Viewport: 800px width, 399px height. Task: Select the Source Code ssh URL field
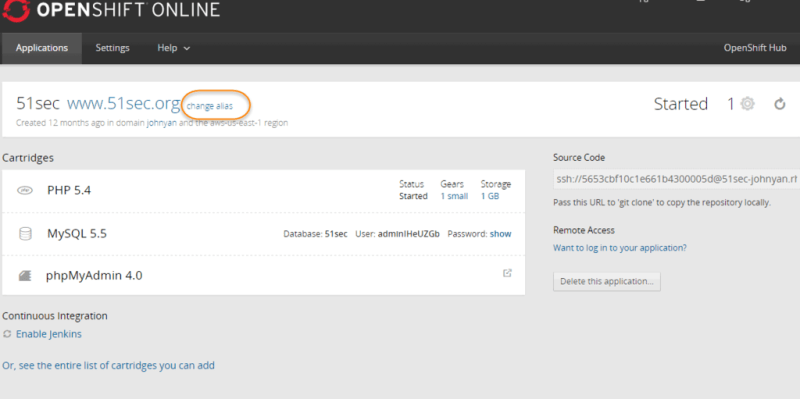[677, 179]
